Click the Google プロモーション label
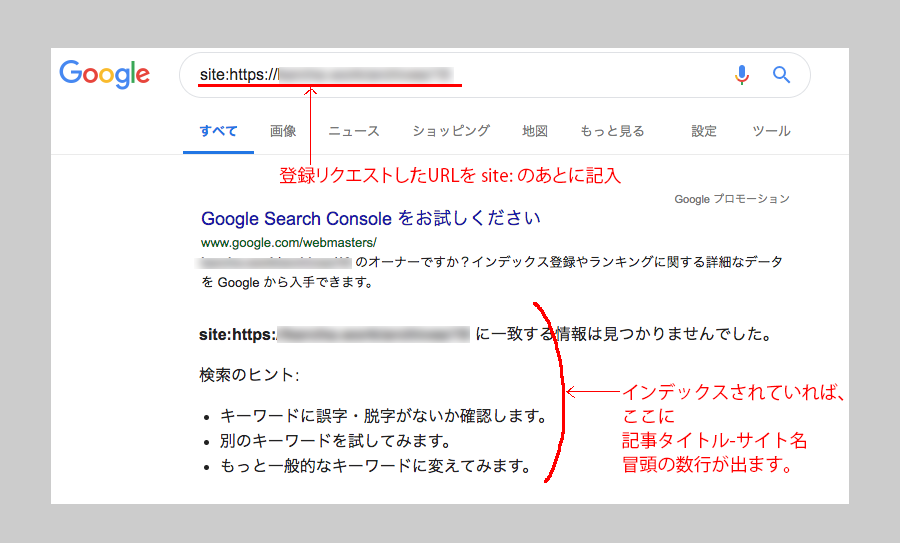 (732, 199)
